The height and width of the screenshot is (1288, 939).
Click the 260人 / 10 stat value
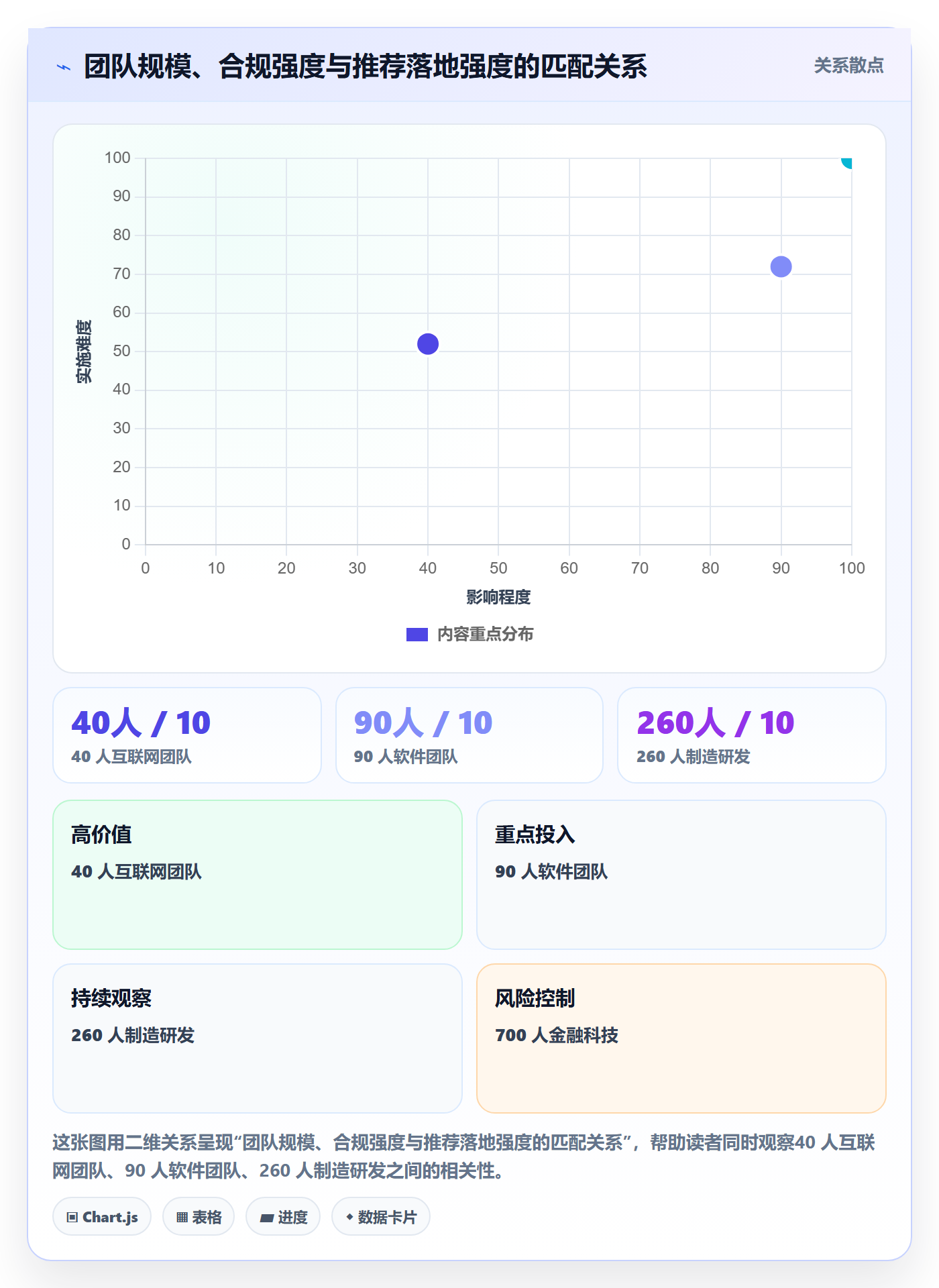point(716,723)
